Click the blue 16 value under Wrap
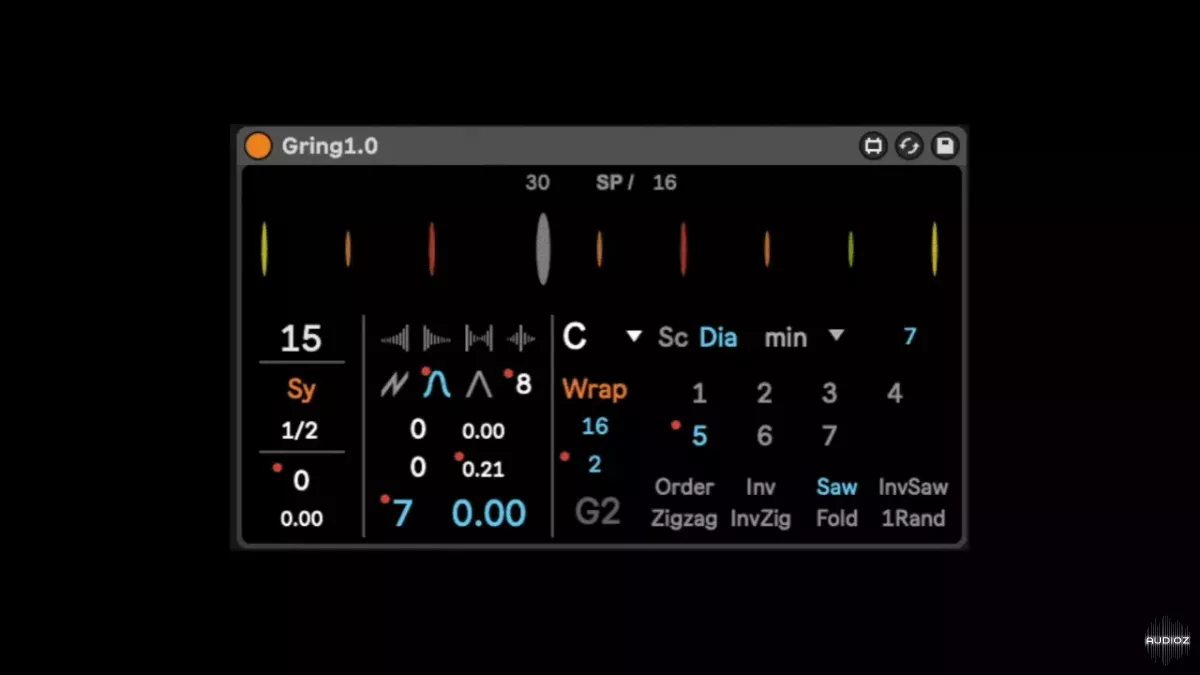Image resolution: width=1200 pixels, height=675 pixels. click(x=595, y=427)
